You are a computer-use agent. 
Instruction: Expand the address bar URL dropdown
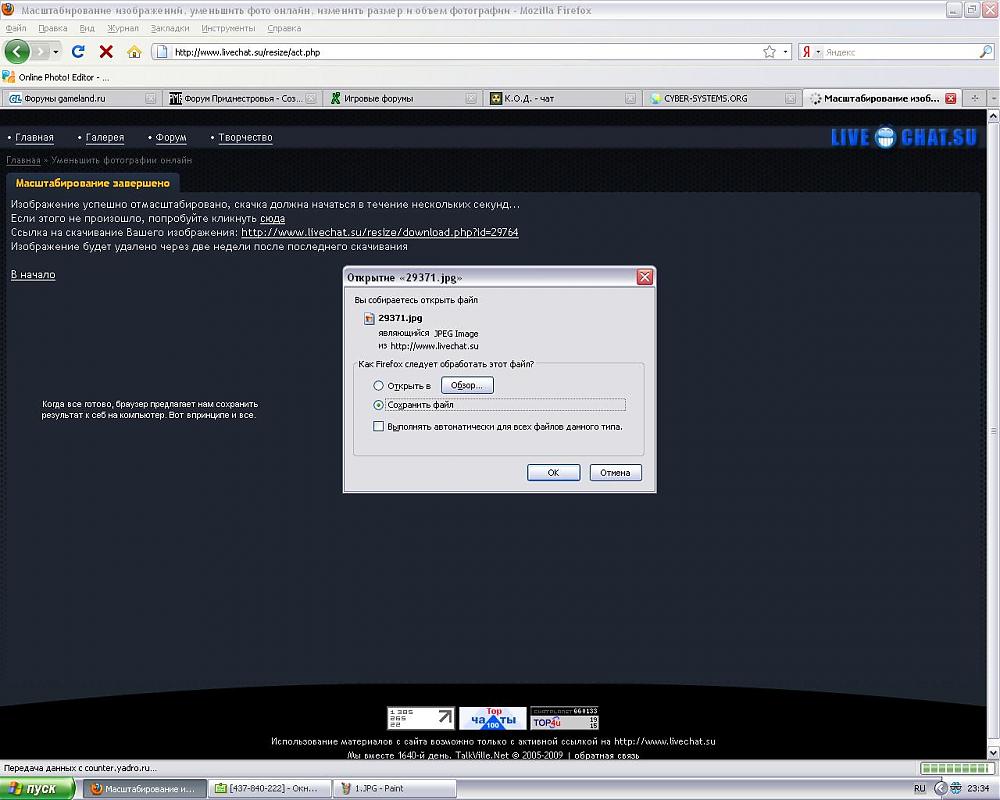(786, 51)
